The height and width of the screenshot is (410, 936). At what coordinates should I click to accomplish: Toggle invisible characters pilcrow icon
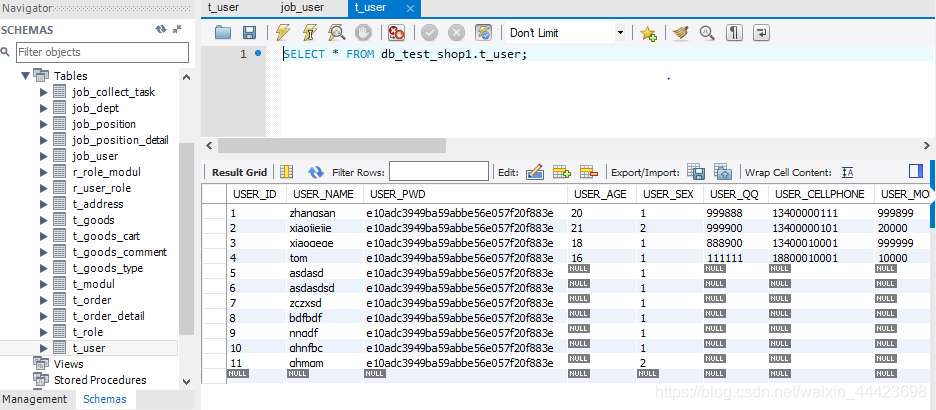[734, 33]
